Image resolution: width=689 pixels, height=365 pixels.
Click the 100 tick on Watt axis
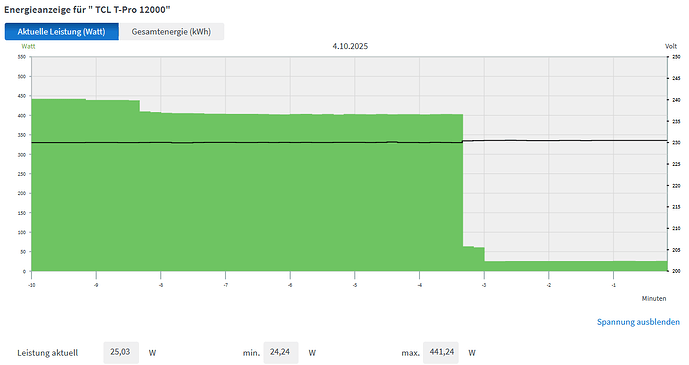(x=22, y=232)
